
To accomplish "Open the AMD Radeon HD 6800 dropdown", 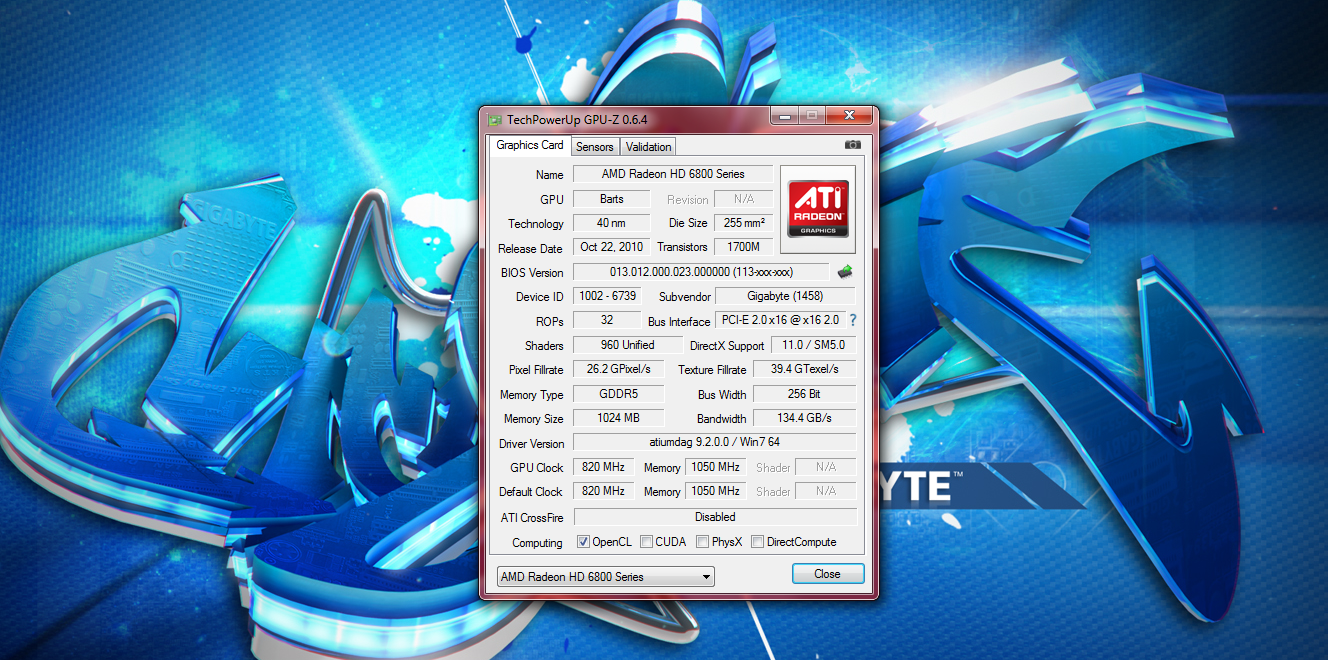I will click(x=606, y=577).
